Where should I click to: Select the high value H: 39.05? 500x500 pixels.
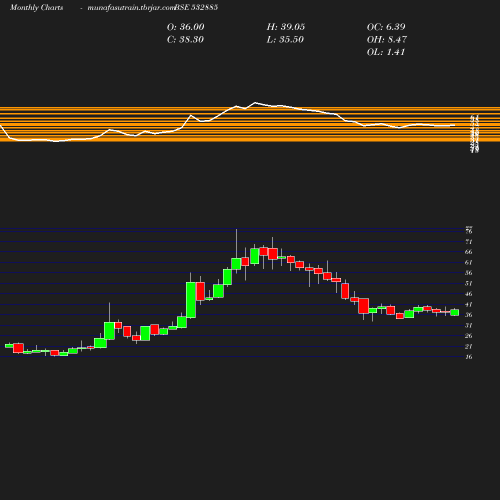coord(286,27)
